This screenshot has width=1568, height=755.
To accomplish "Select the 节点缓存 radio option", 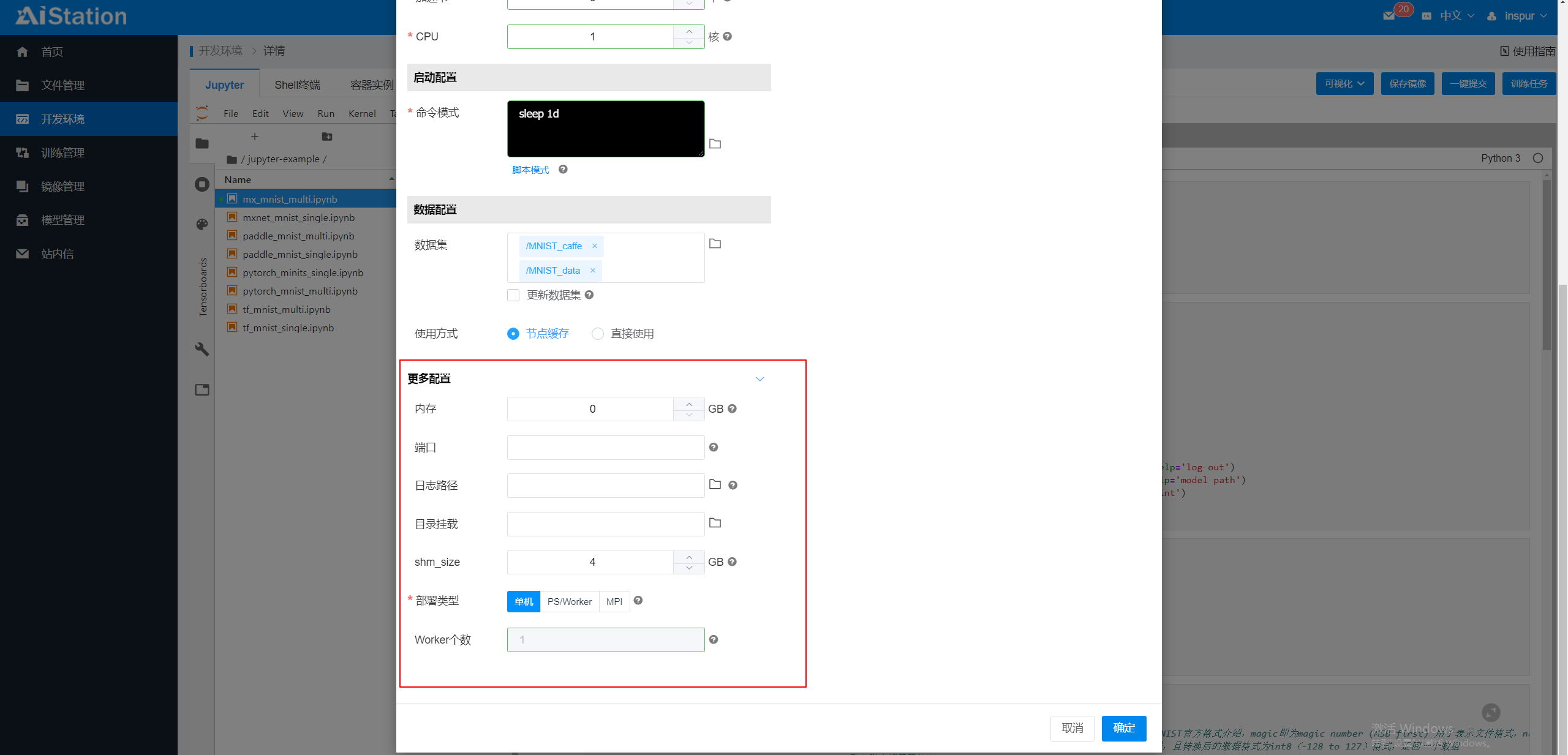I will [513, 334].
